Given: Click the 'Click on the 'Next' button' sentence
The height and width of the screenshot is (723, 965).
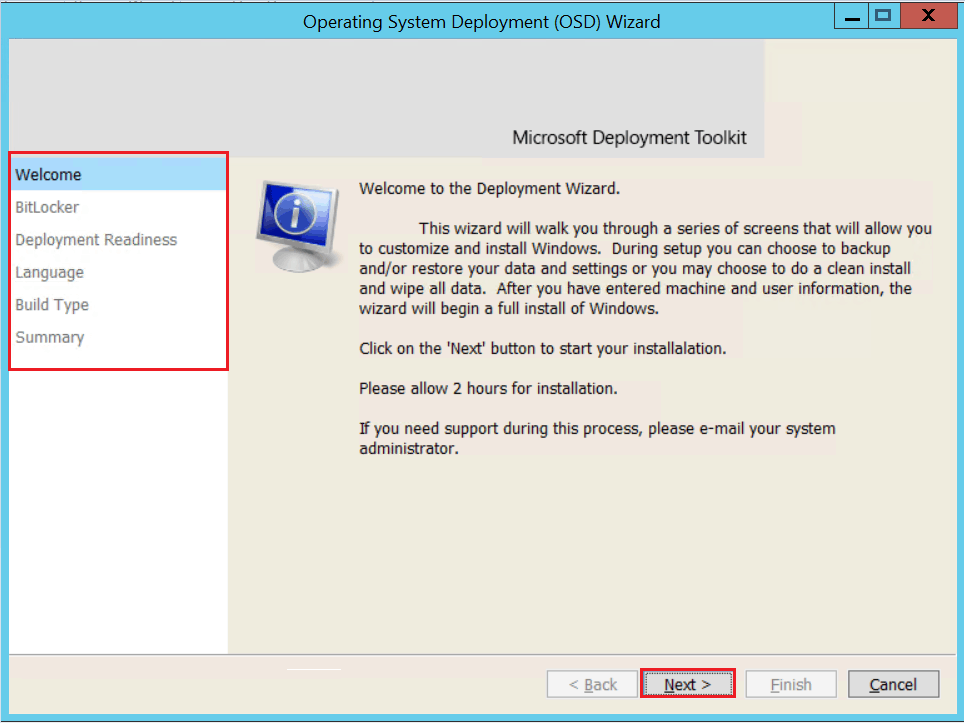Looking at the screenshot, I should (x=543, y=348).
